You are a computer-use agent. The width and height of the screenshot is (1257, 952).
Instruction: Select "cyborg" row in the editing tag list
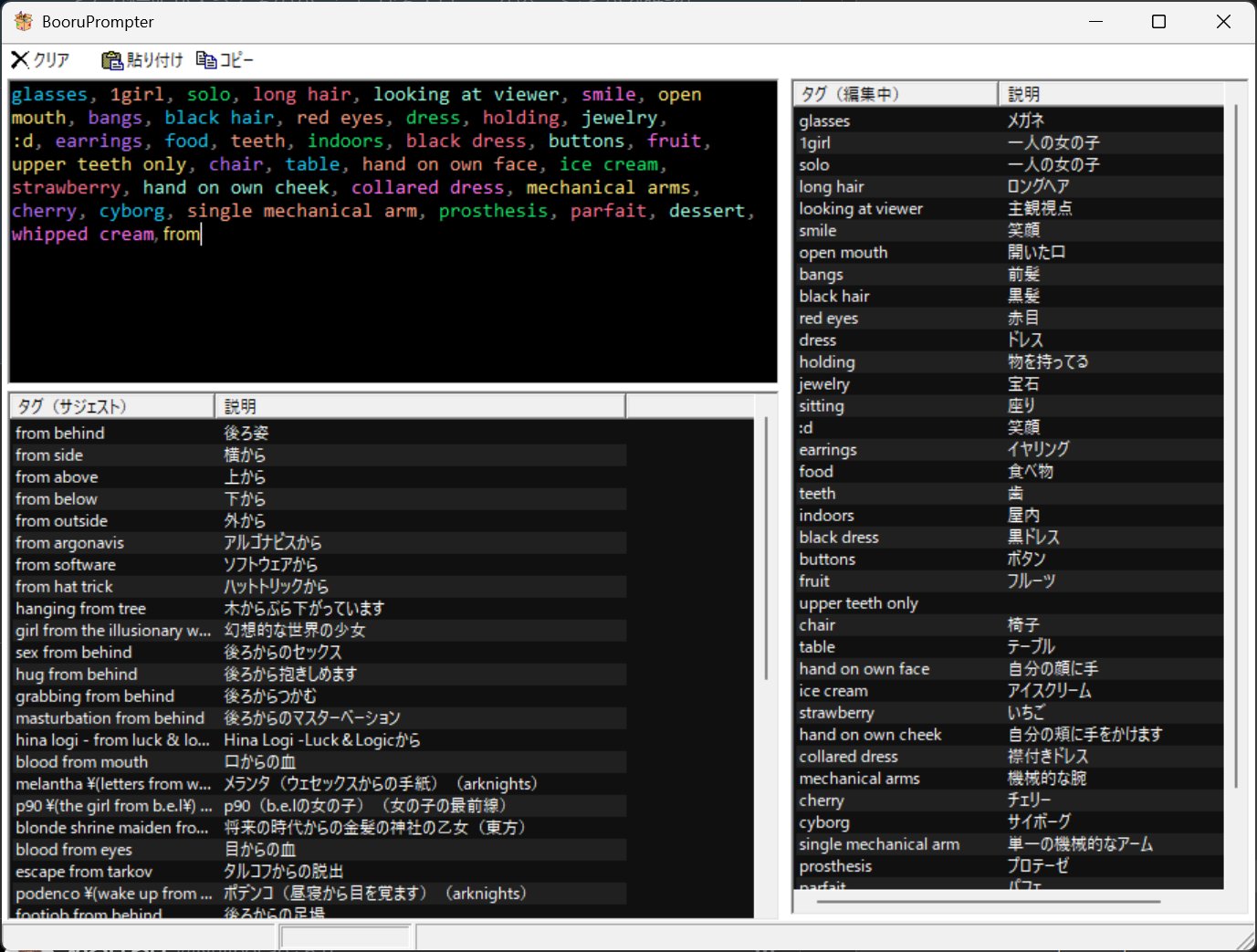tap(1009, 821)
